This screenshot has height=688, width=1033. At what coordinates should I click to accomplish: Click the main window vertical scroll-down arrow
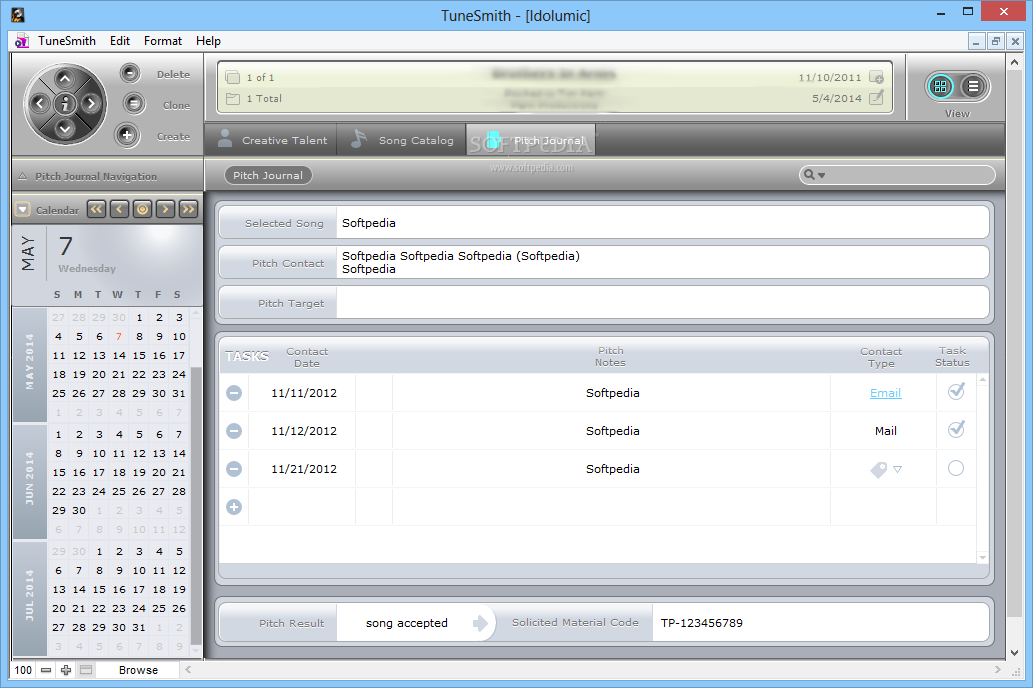(1014, 652)
